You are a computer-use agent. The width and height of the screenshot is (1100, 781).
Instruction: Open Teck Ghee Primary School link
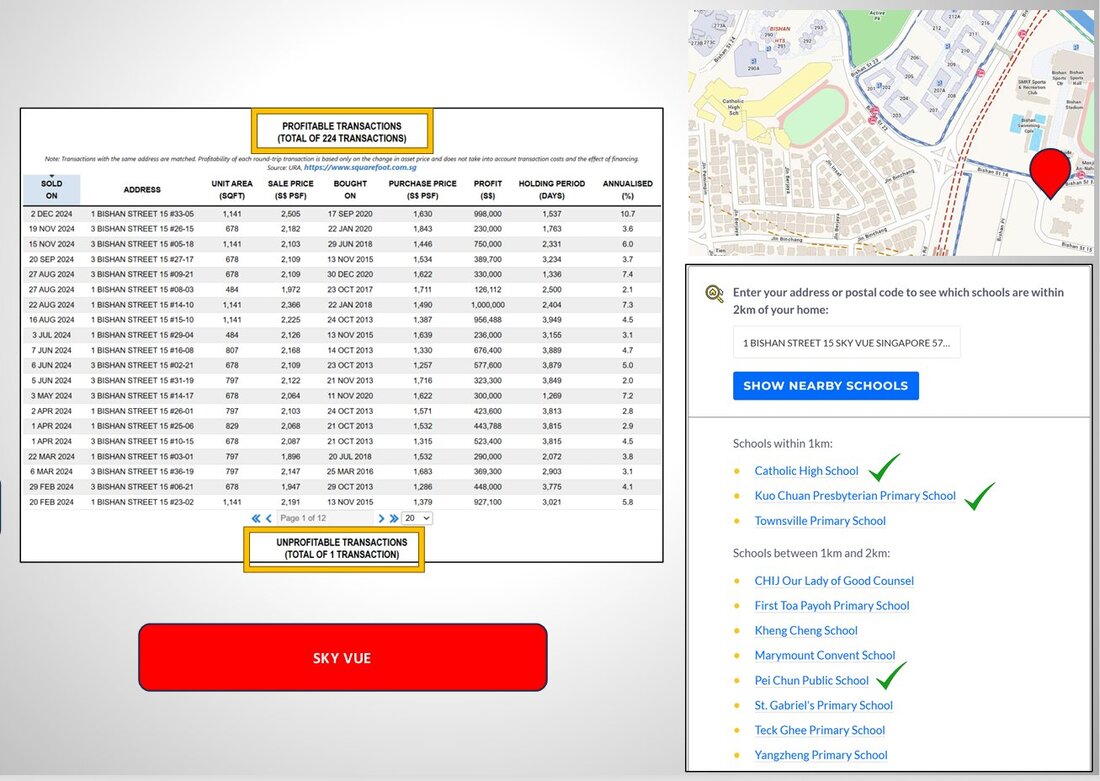pyautogui.click(x=819, y=730)
